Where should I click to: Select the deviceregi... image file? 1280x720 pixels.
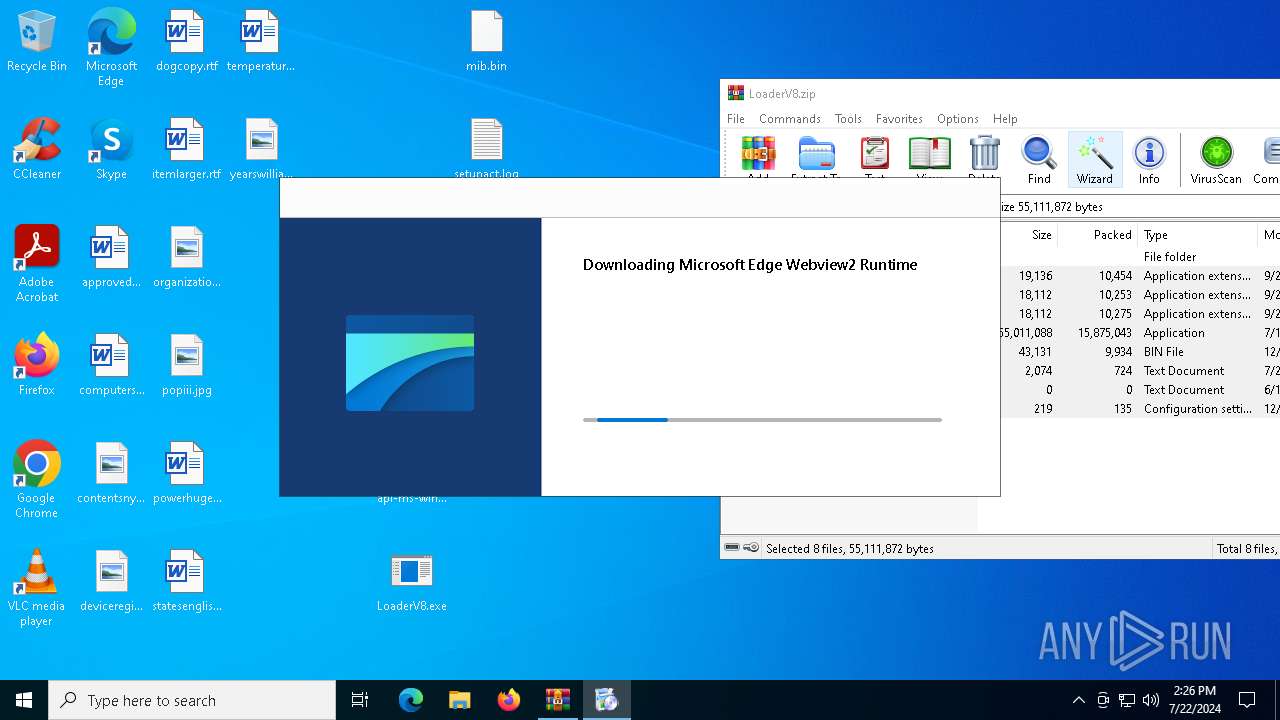pyautogui.click(x=111, y=582)
